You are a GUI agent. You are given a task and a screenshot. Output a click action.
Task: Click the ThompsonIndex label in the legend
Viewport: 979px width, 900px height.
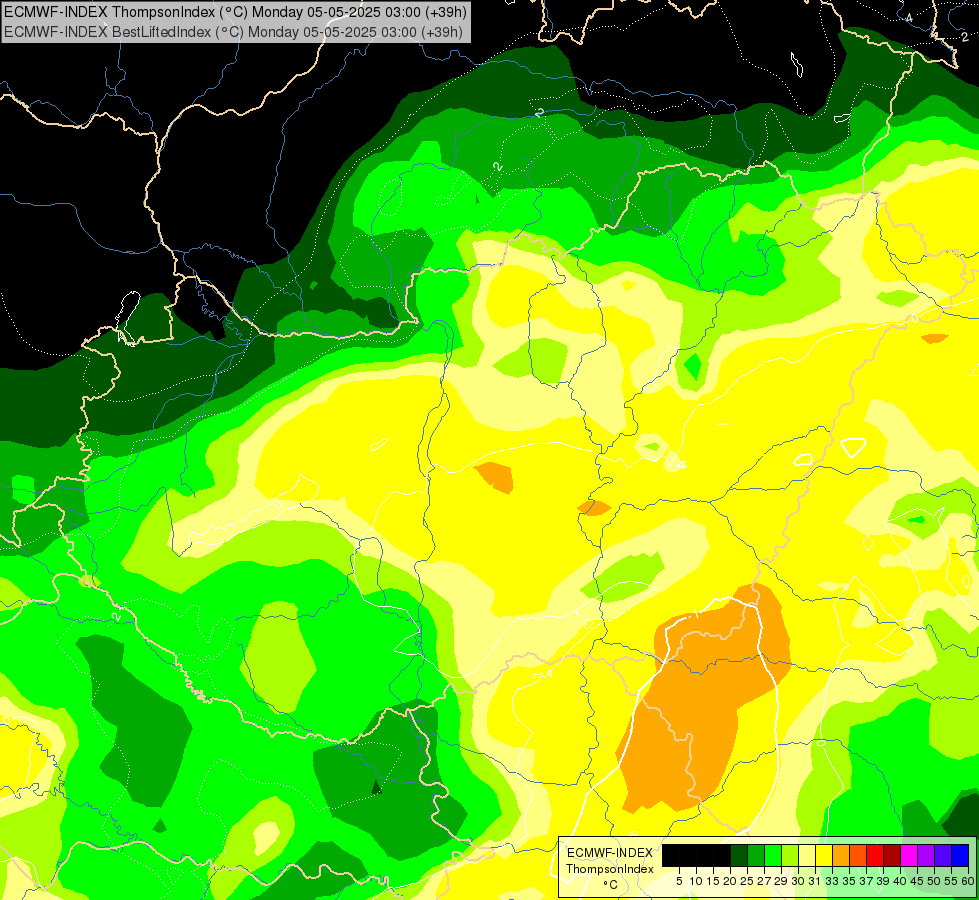(610, 869)
